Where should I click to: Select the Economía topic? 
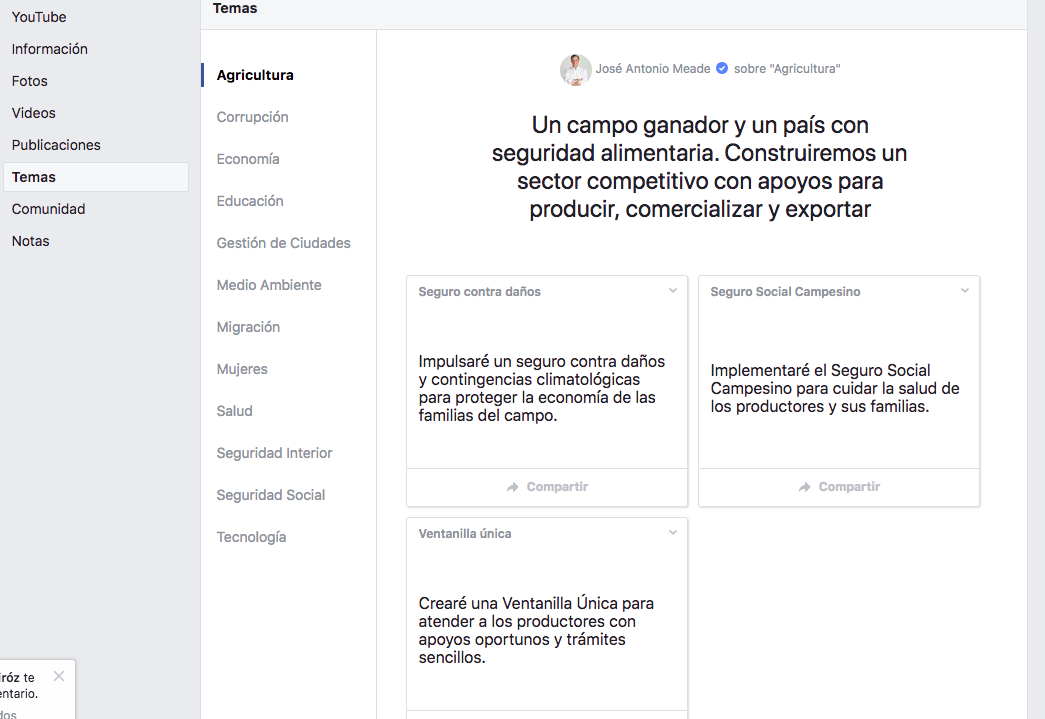coord(247,158)
